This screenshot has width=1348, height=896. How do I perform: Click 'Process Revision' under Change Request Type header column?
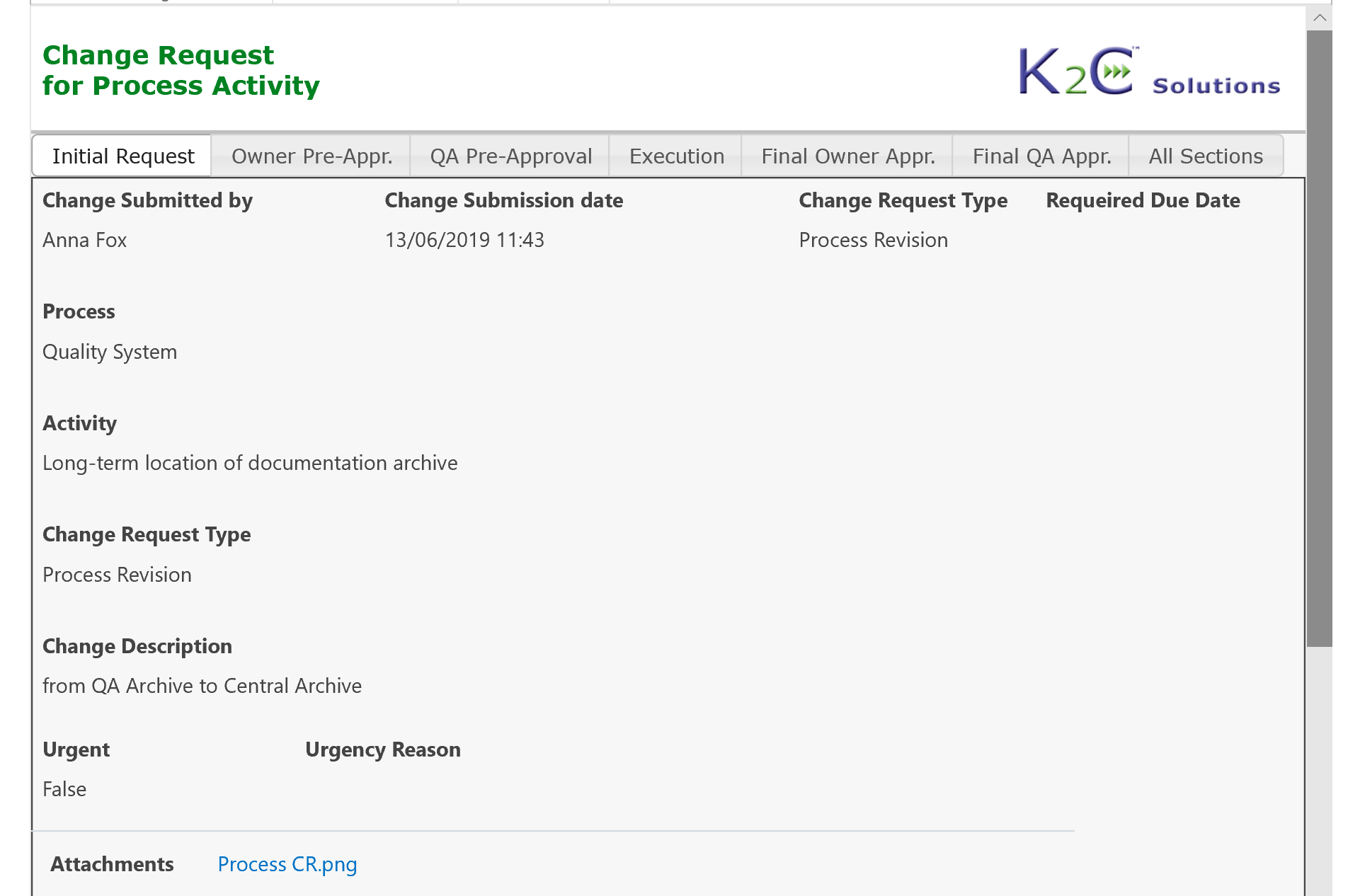(873, 240)
